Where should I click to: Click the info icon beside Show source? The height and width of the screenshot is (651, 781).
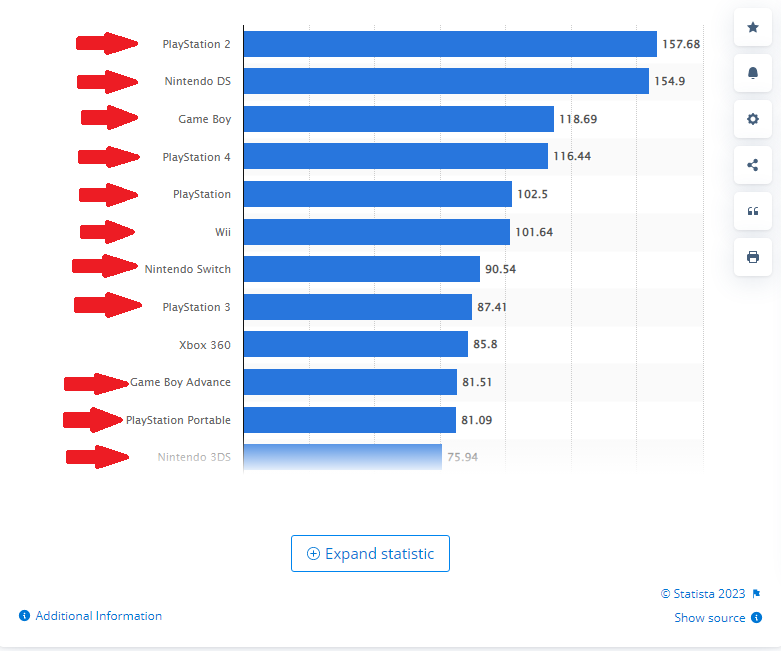[x=757, y=618]
